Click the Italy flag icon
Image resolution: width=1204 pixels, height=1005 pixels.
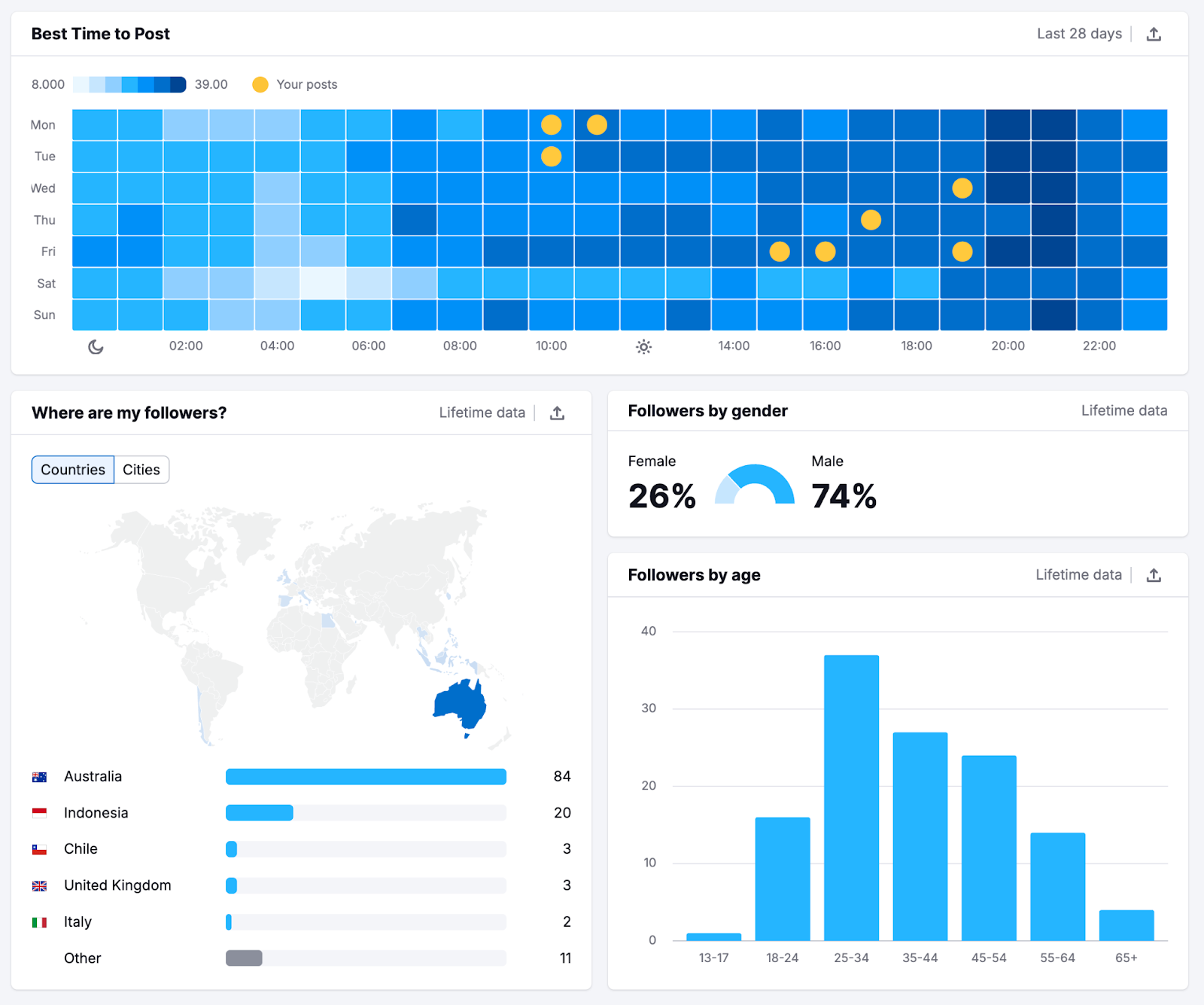click(x=41, y=921)
